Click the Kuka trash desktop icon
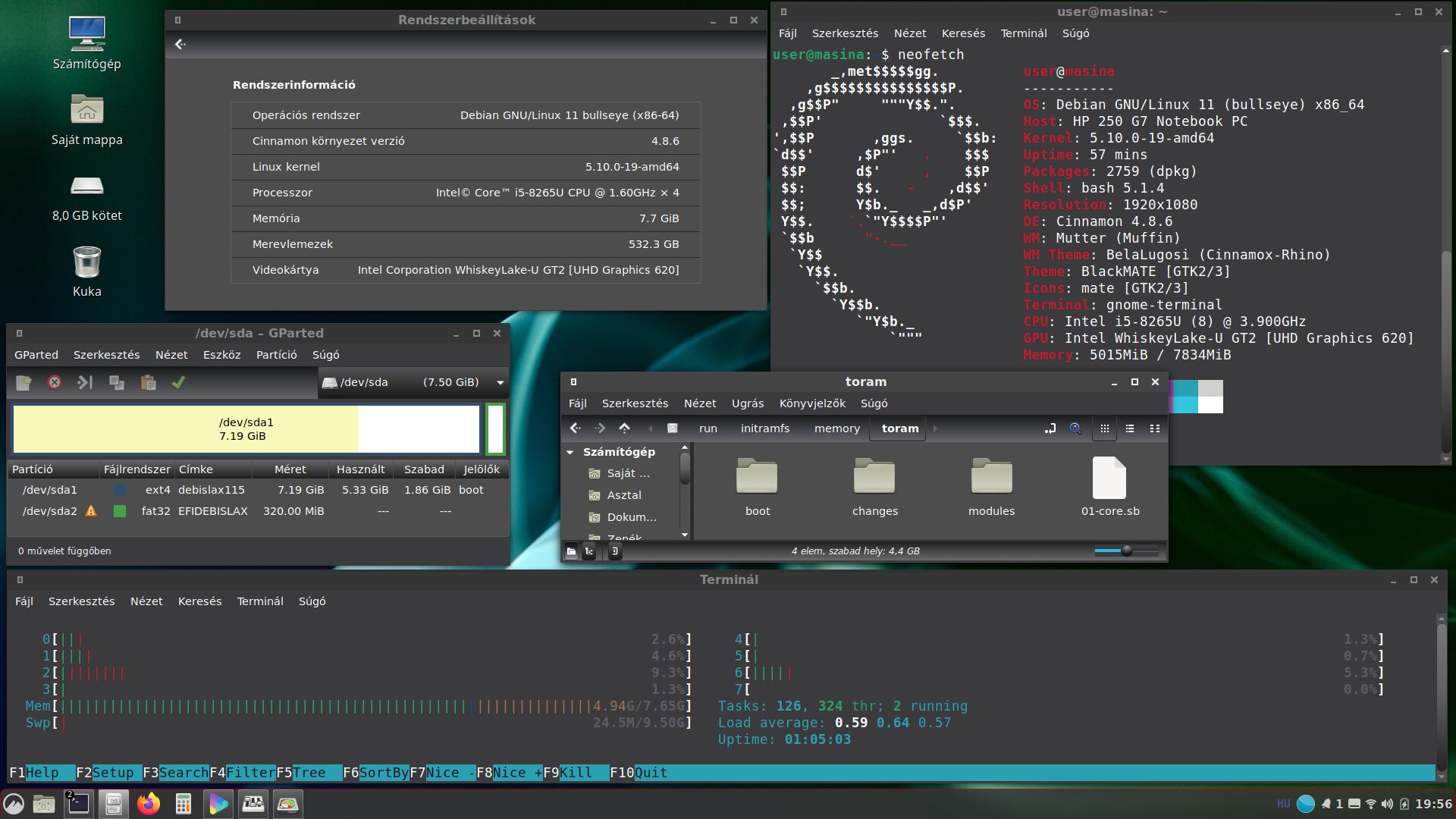Image resolution: width=1456 pixels, height=819 pixels. [86, 271]
